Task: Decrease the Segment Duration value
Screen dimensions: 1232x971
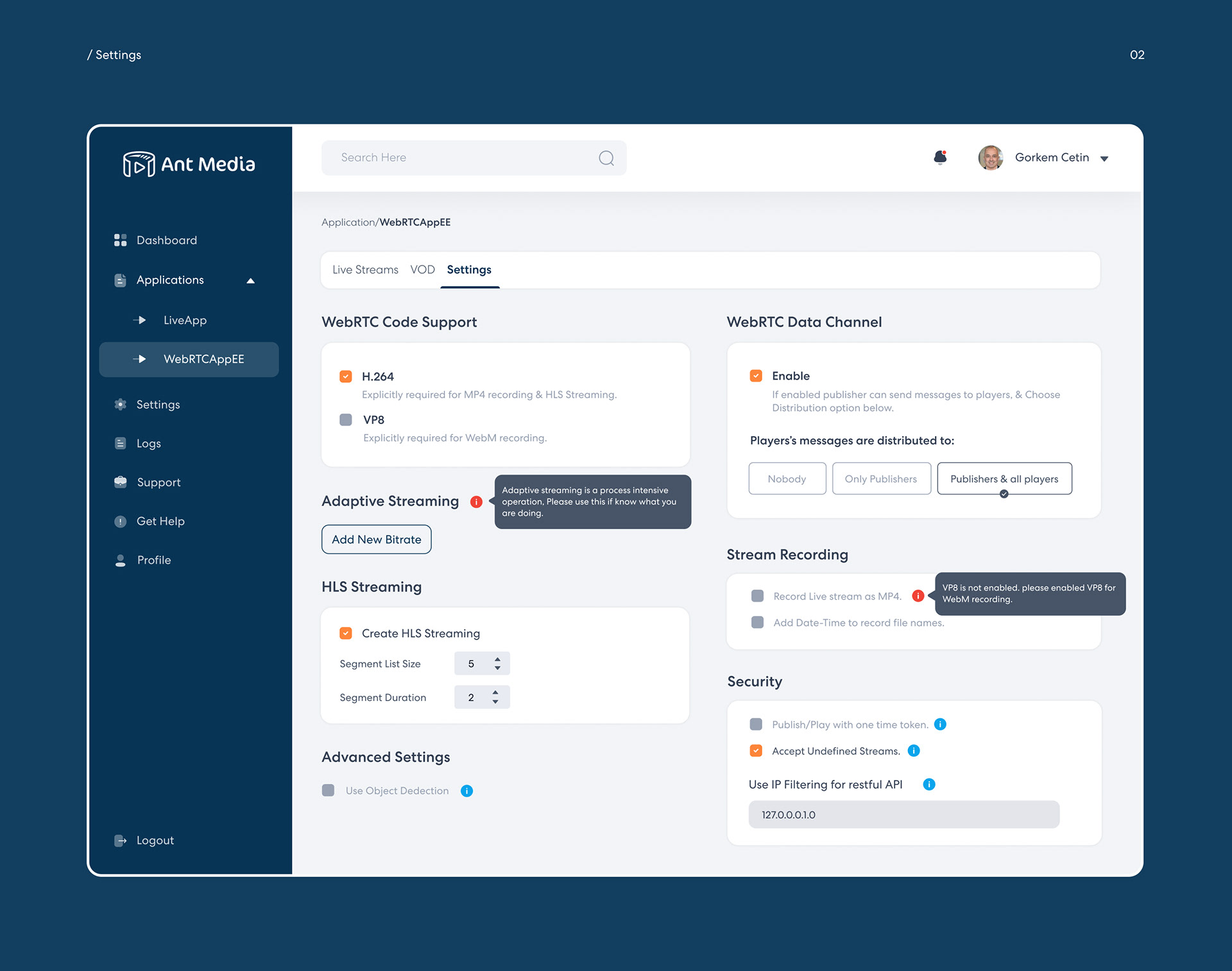Action: (x=495, y=702)
